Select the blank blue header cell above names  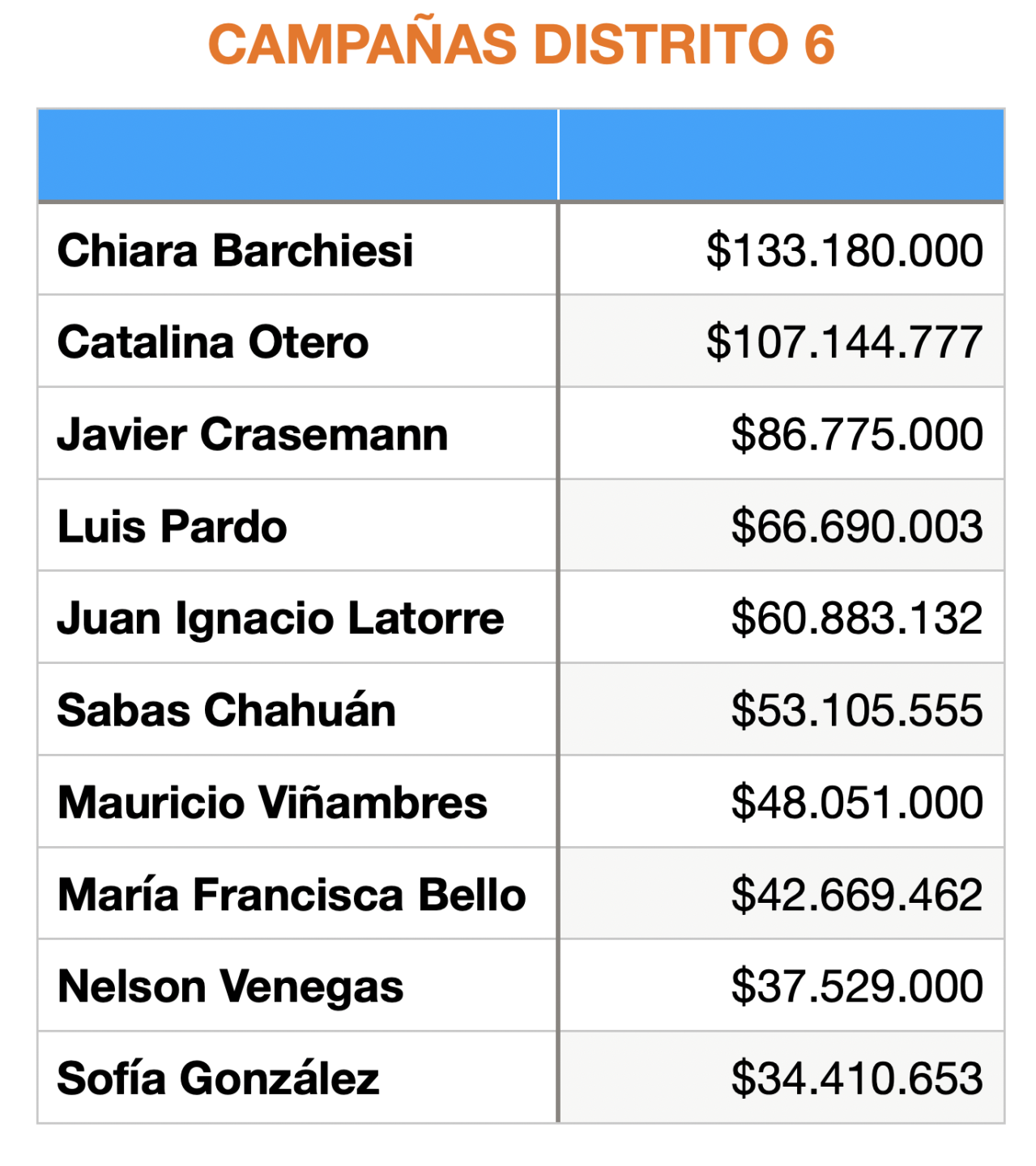(x=297, y=155)
